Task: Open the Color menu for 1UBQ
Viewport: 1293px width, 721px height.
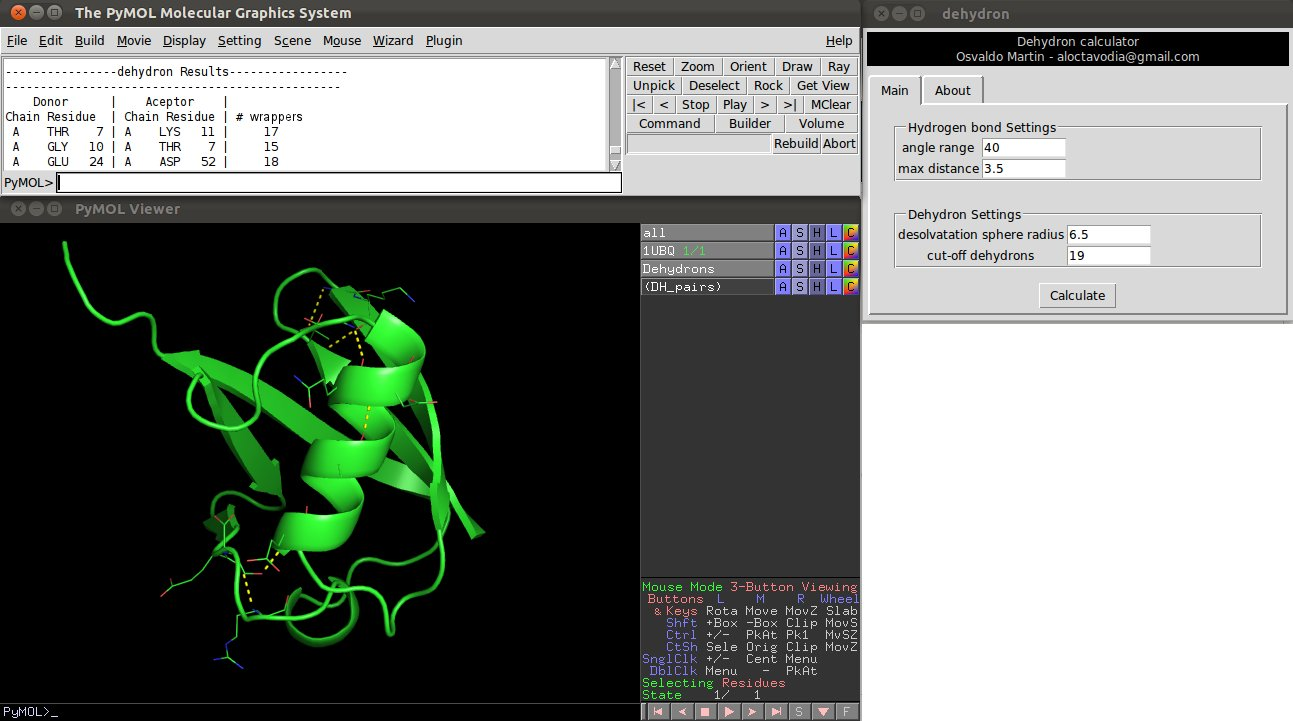Action: tap(850, 251)
